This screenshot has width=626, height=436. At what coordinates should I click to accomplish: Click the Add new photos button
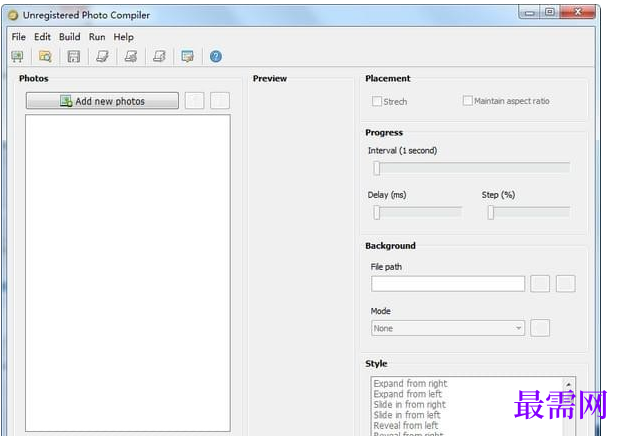(x=102, y=101)
